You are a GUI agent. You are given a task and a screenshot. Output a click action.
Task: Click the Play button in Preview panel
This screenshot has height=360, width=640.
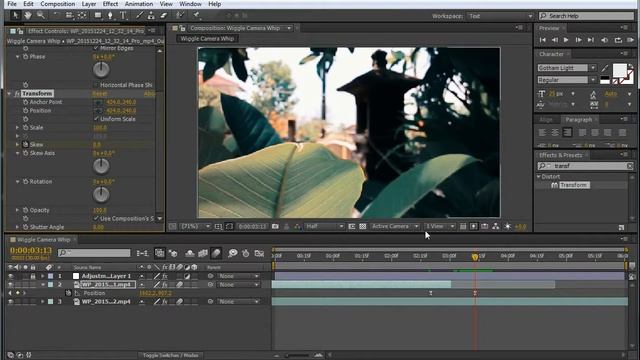566,40
